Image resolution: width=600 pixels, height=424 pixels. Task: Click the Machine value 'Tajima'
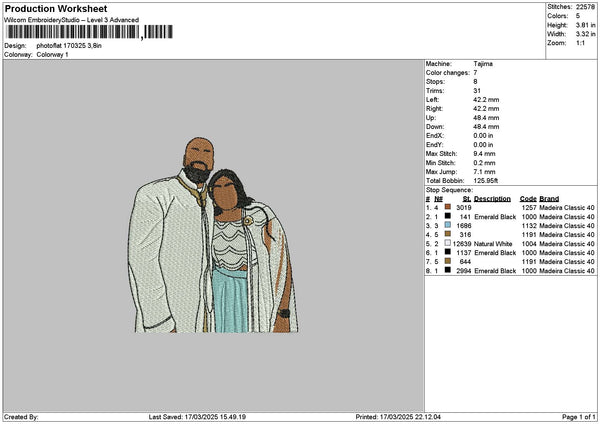click(x=483, y=64)
